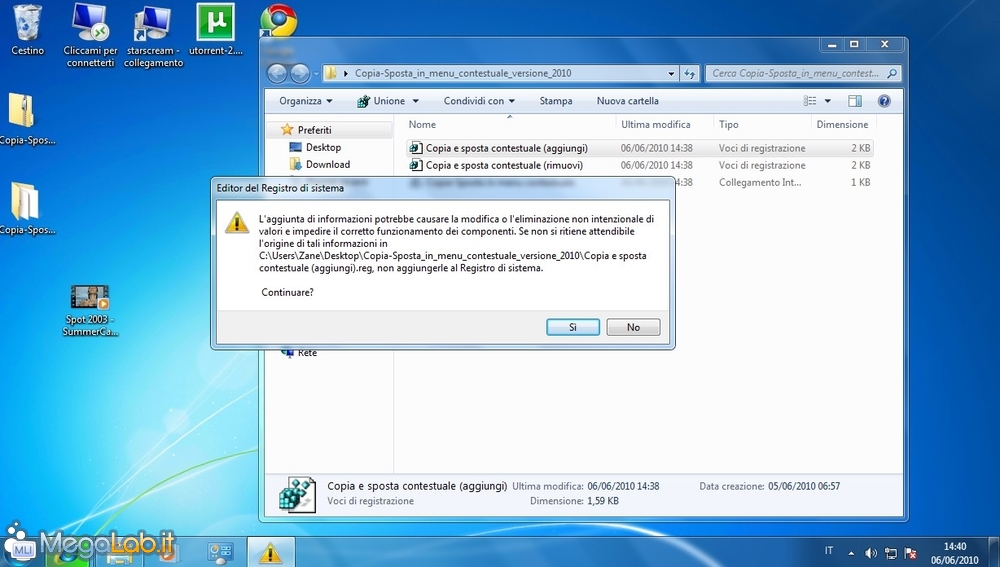Click the 'Collegamento Int...' type cell

[760, 182]
